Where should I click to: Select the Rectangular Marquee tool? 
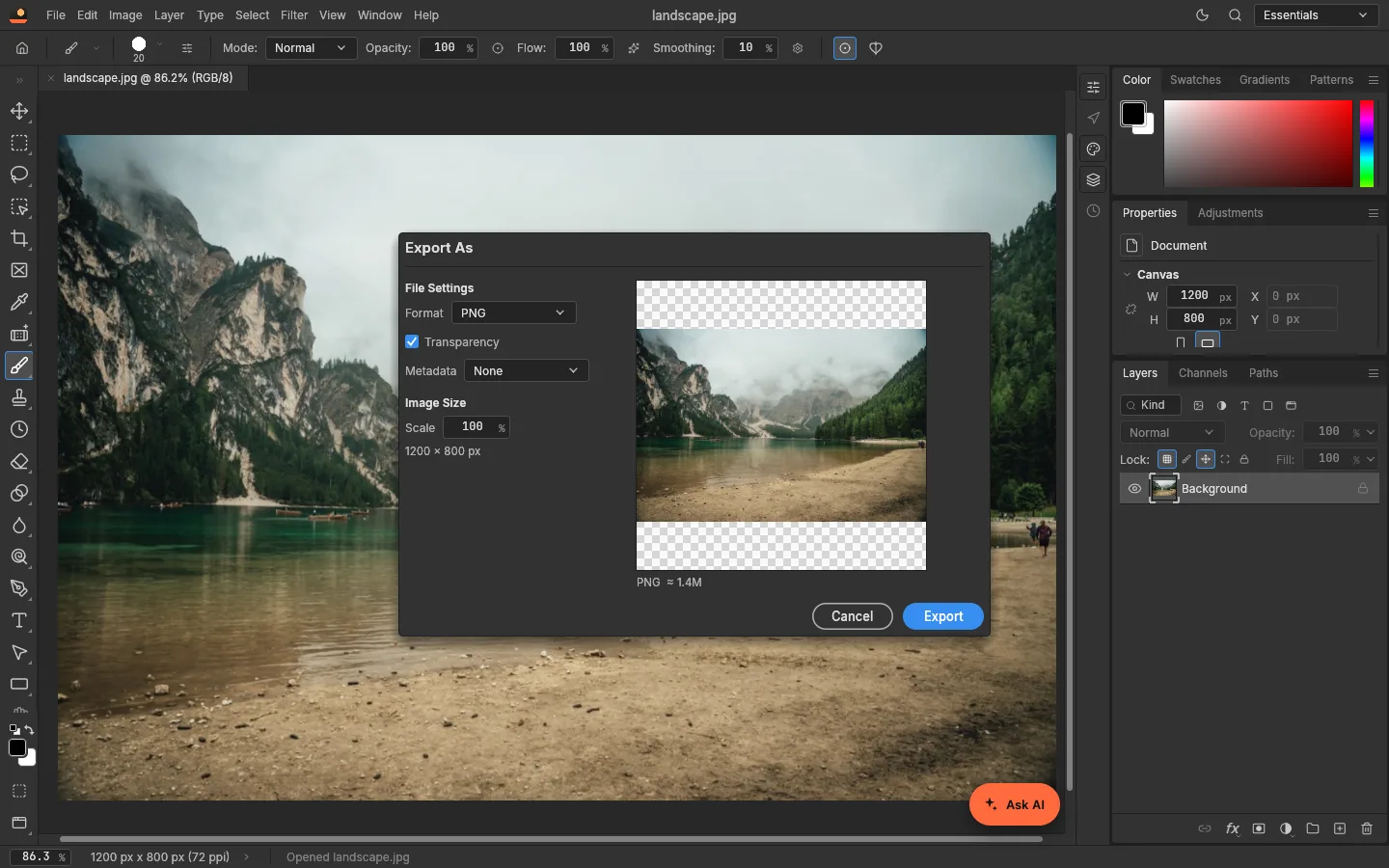tap(19, 143)
